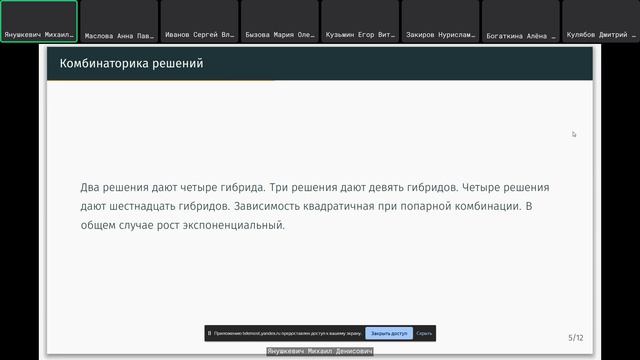Viewport: 640px width, 360px height.
Task: Select Кулябов Дмитрий participant tile
Action: click(601, 21)
